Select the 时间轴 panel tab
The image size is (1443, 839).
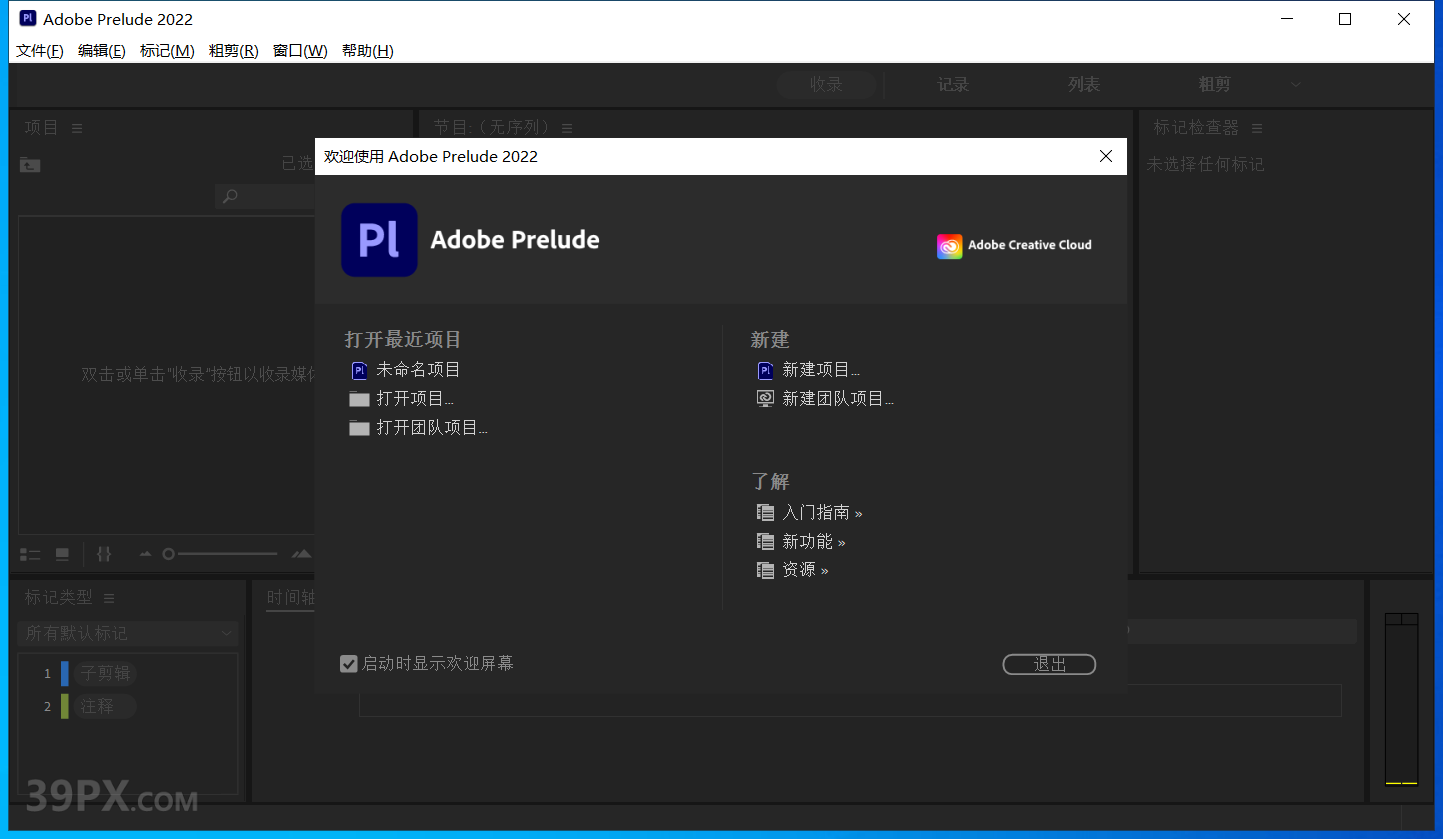click(291, 598)
